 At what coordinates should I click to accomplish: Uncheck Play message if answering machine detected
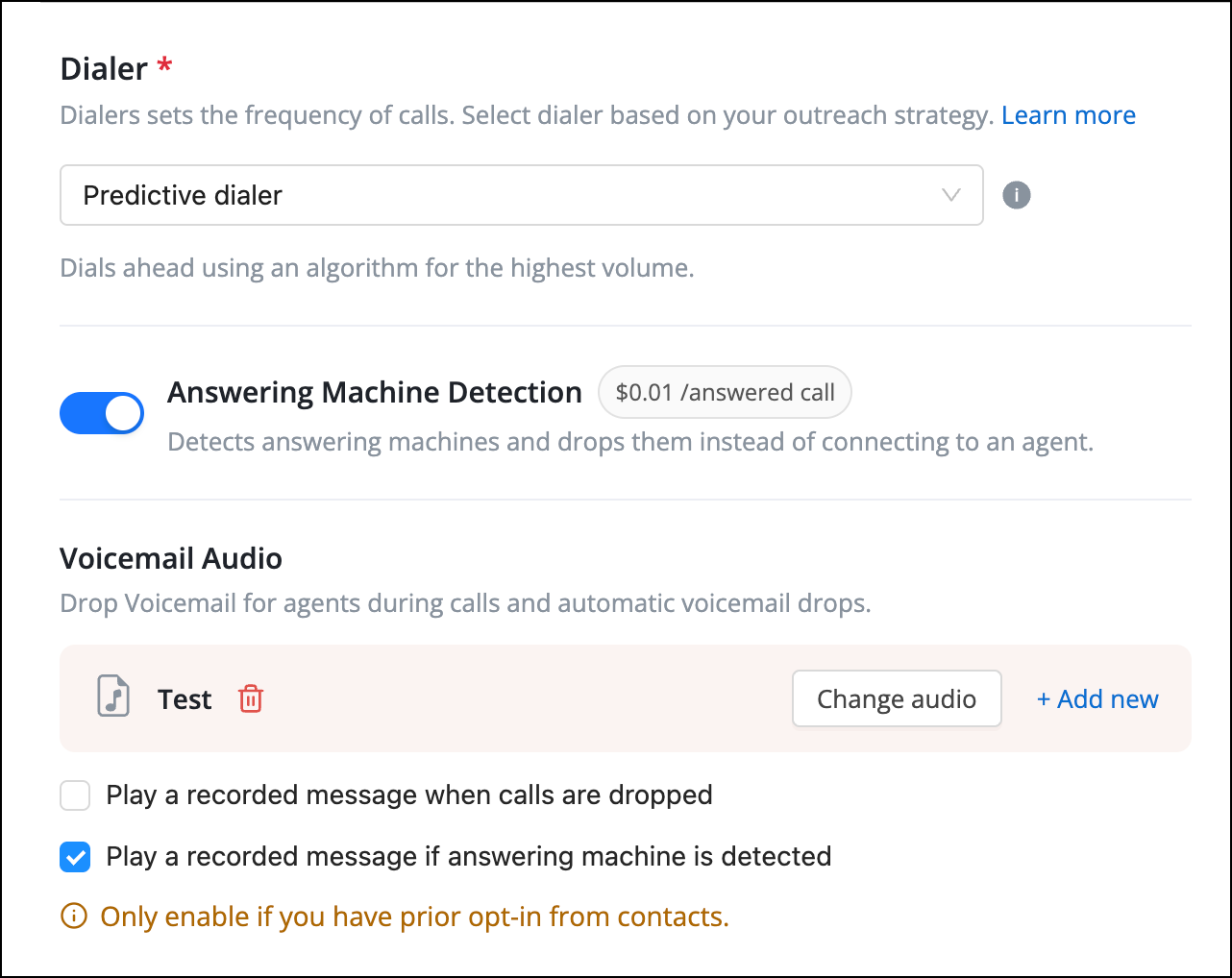click(75, 857)
